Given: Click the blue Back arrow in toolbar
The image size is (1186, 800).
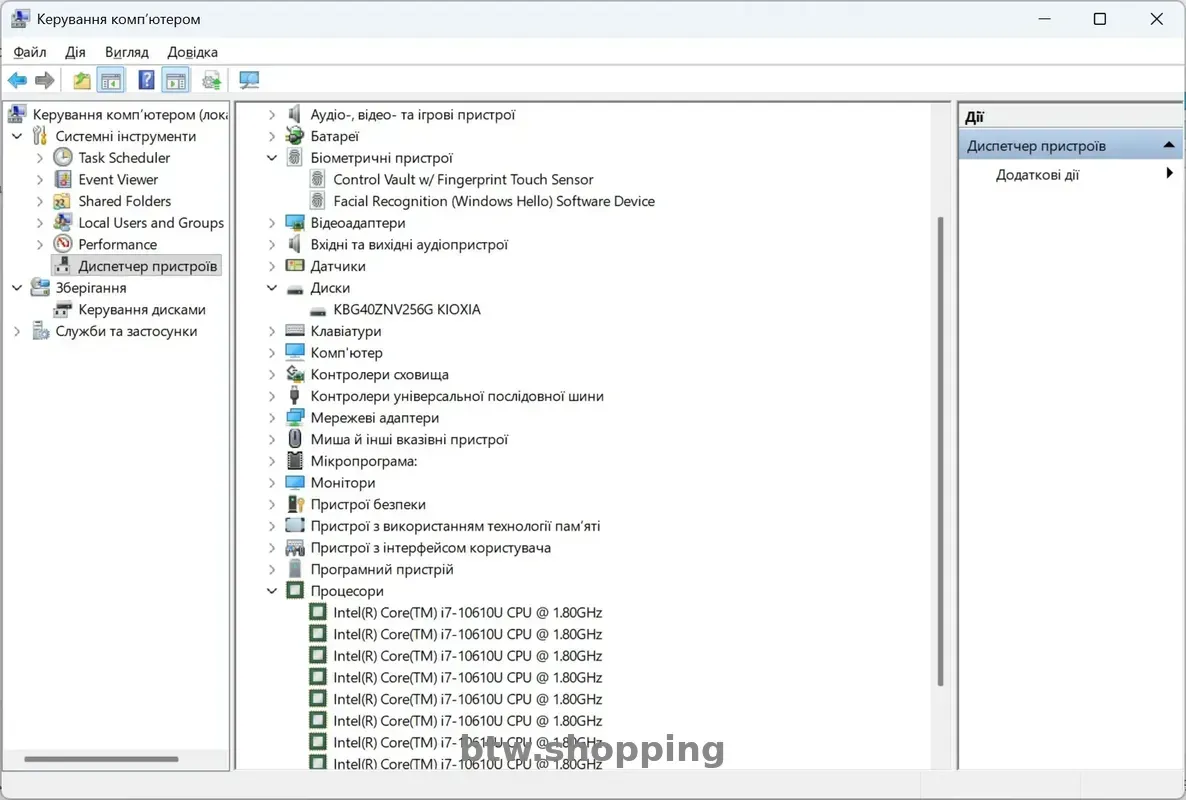Looking at the screenshot, I should coord(17,81).
